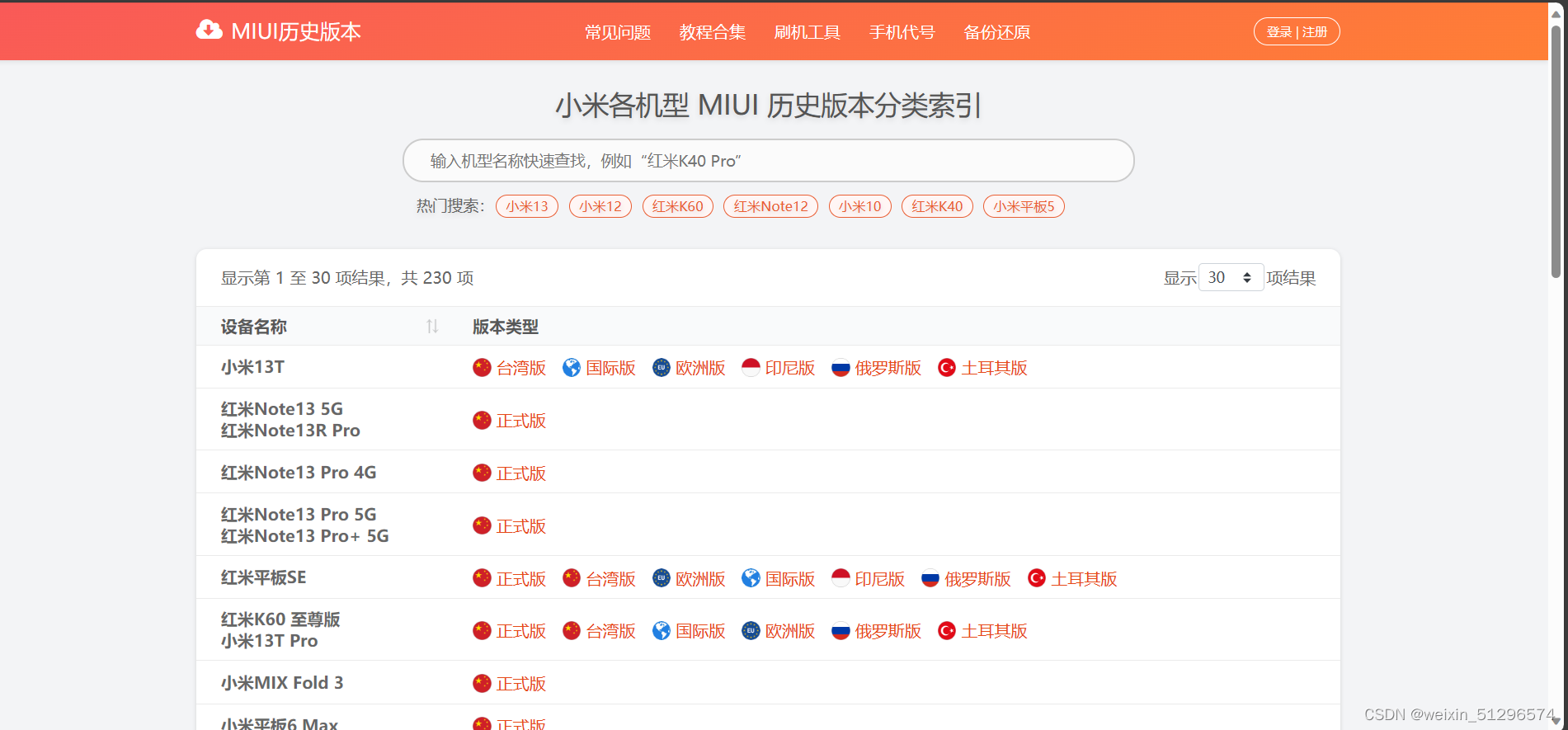1568x730 pixels.
Task: Focus the model name search box
Action: [769, 161]
